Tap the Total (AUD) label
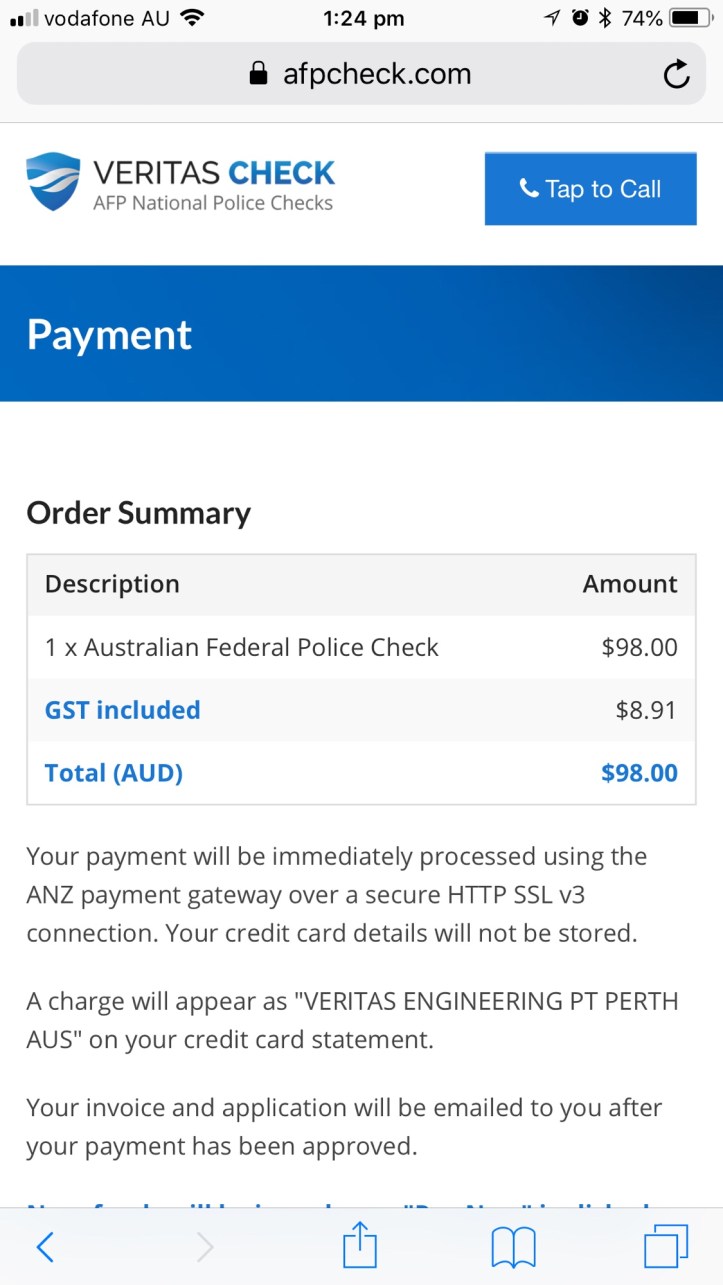The image size is (723, 1285). click(x=114, y=773)
